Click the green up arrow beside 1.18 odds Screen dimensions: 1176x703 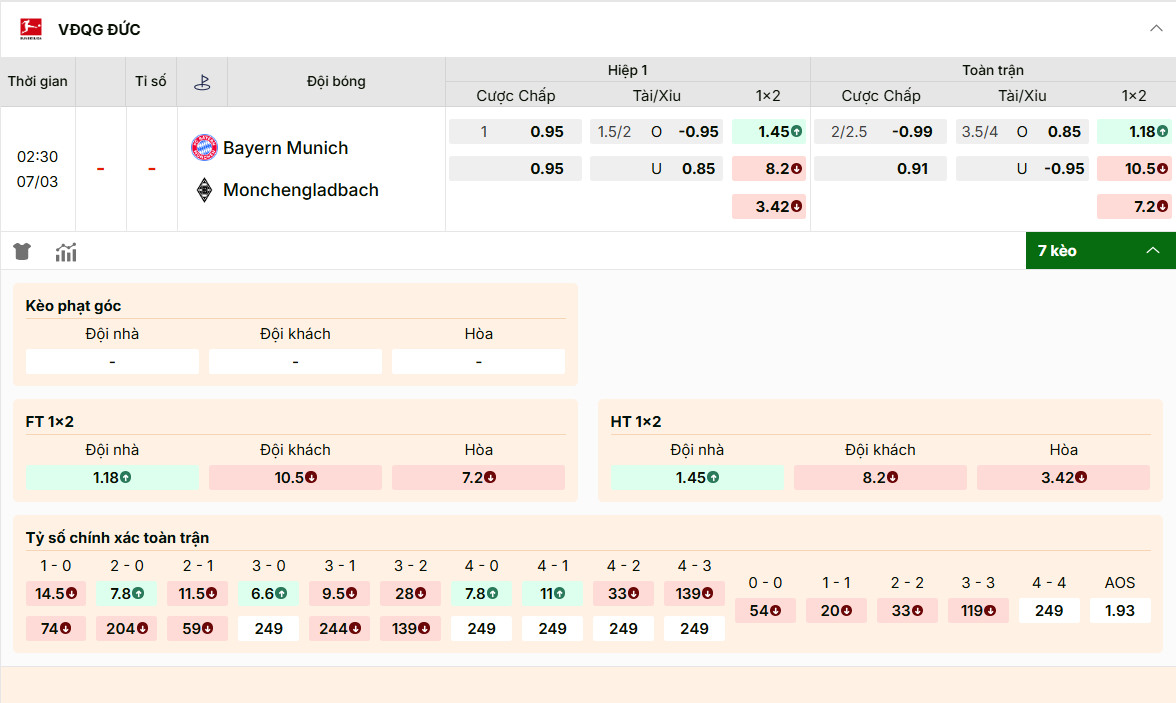click(x=1163, y=131)
